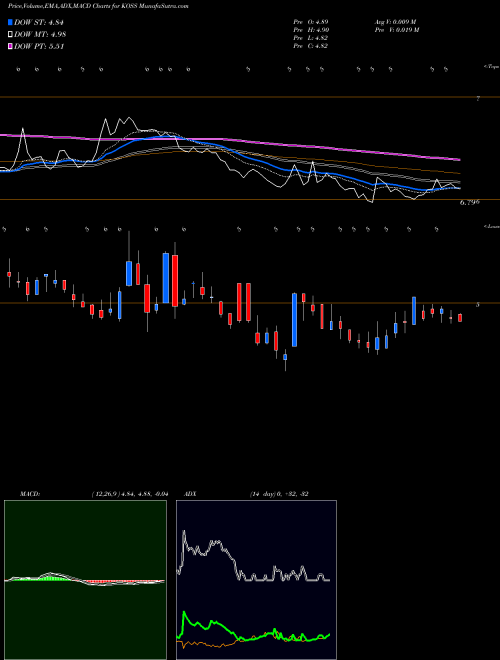500x660 pixels.
Task: Click the blue DOW ST legend swatch
Action: pos(10,22)
